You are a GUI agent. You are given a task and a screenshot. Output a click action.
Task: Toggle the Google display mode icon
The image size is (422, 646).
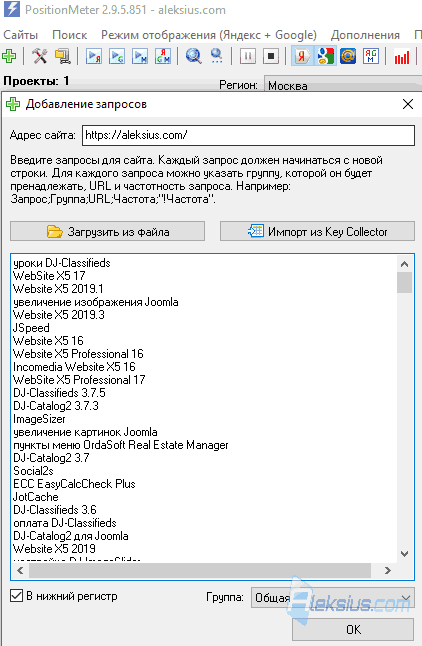(x=326, y=56)
